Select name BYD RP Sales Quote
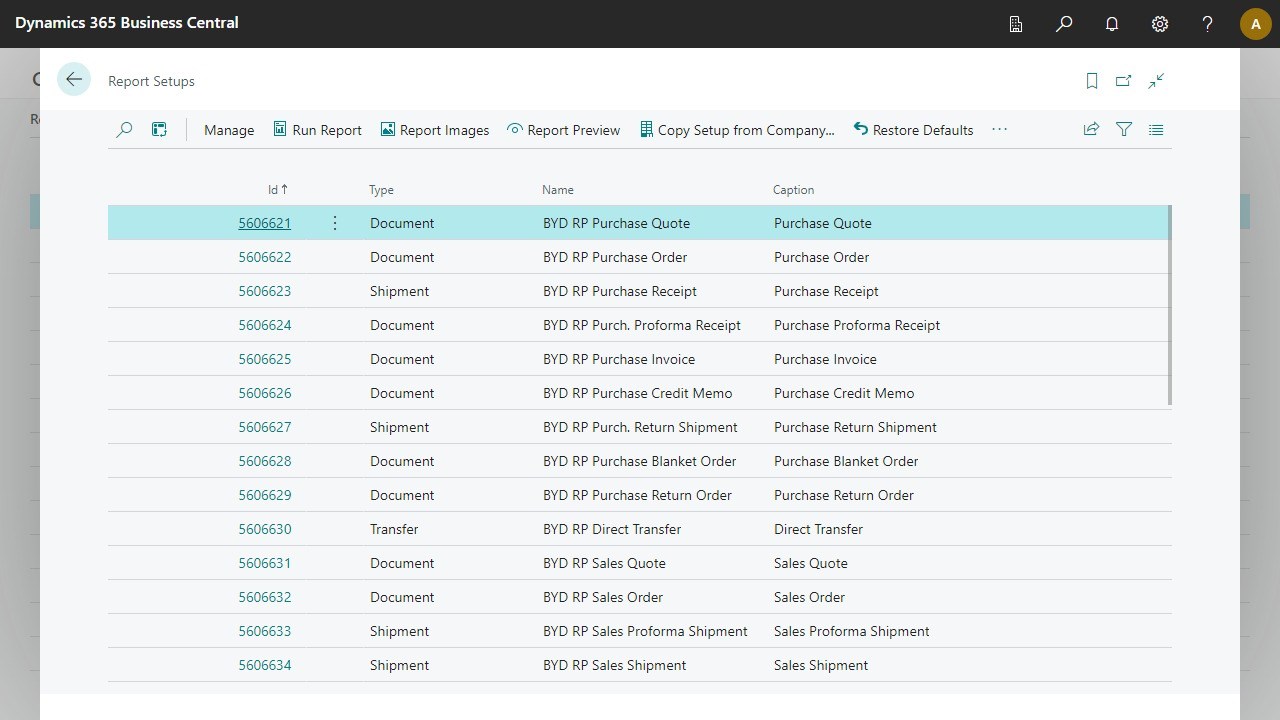The image size is (1280, 720). (x=604, y=563)
